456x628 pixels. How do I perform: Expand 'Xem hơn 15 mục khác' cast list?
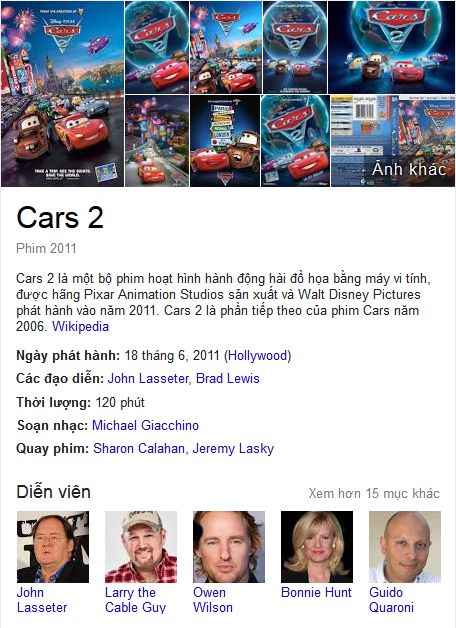374,493
